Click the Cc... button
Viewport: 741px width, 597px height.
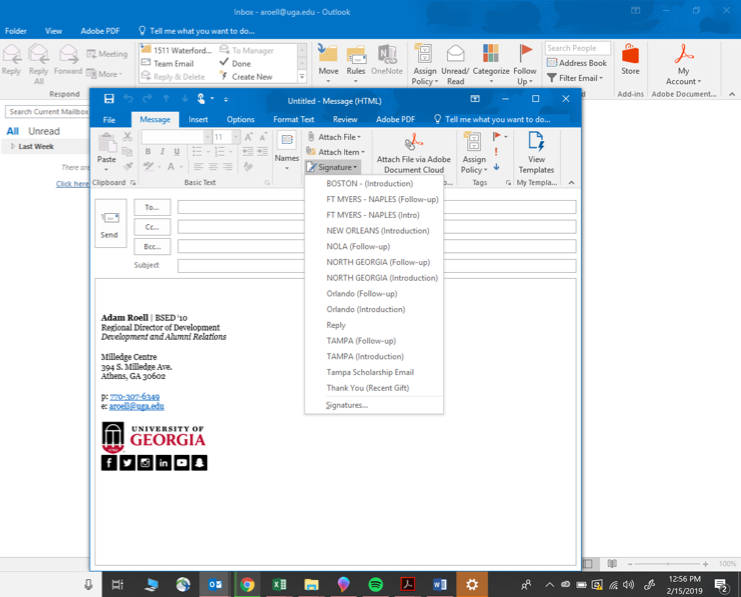tap(152, 227)
